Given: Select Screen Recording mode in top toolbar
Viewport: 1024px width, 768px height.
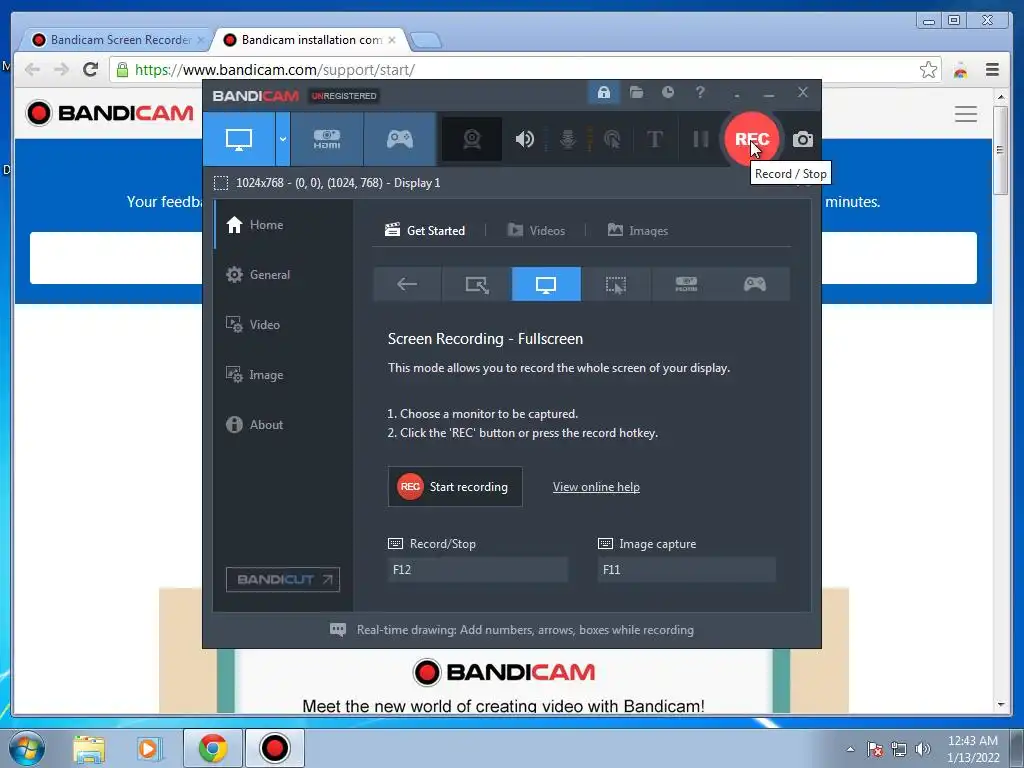Looking at the screenshot, I should pyautogui.click(x=238, y=139).
